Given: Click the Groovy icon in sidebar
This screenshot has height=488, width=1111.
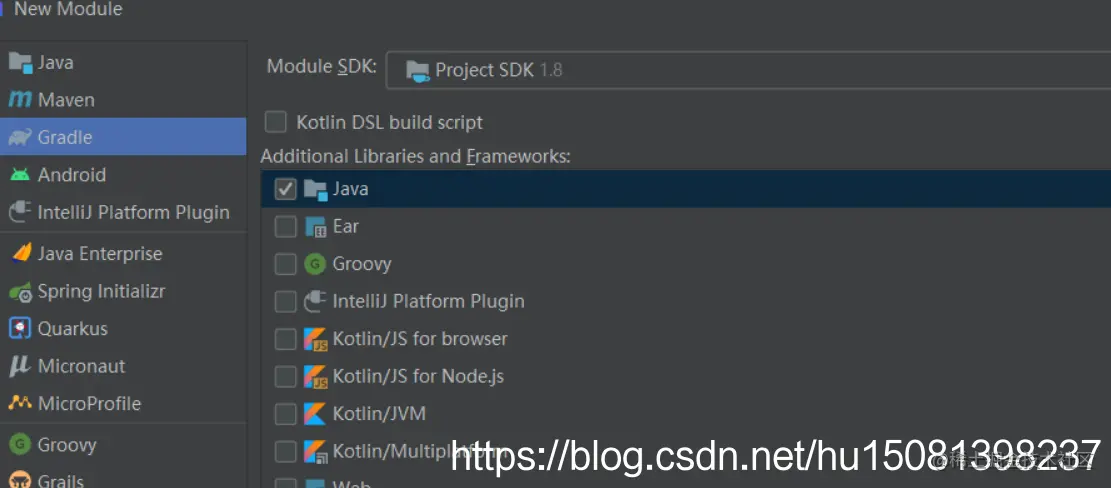Looking at the screenshot, I should tap(20, 444).
